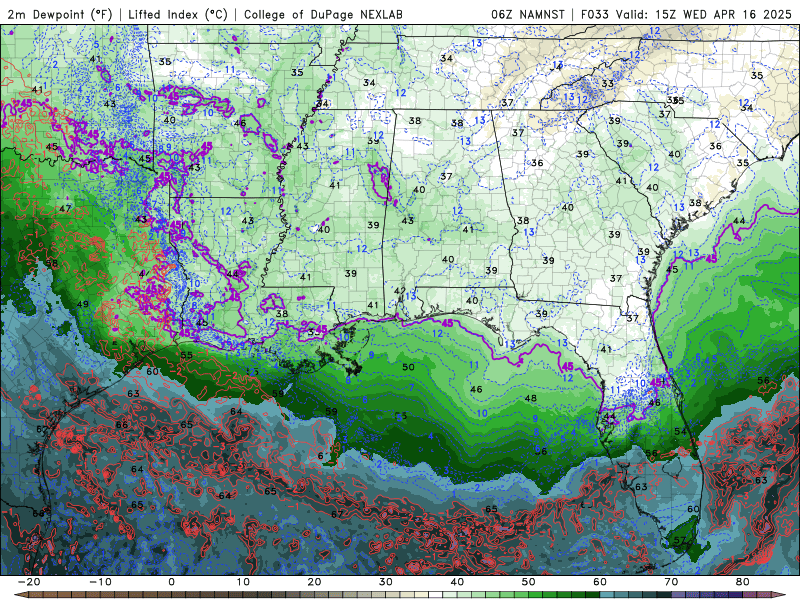Click the 'F033 Valid: 15Z WED APR 16 2025' text
This screenshot has width=800, height=600.
[x=686, y=15]
